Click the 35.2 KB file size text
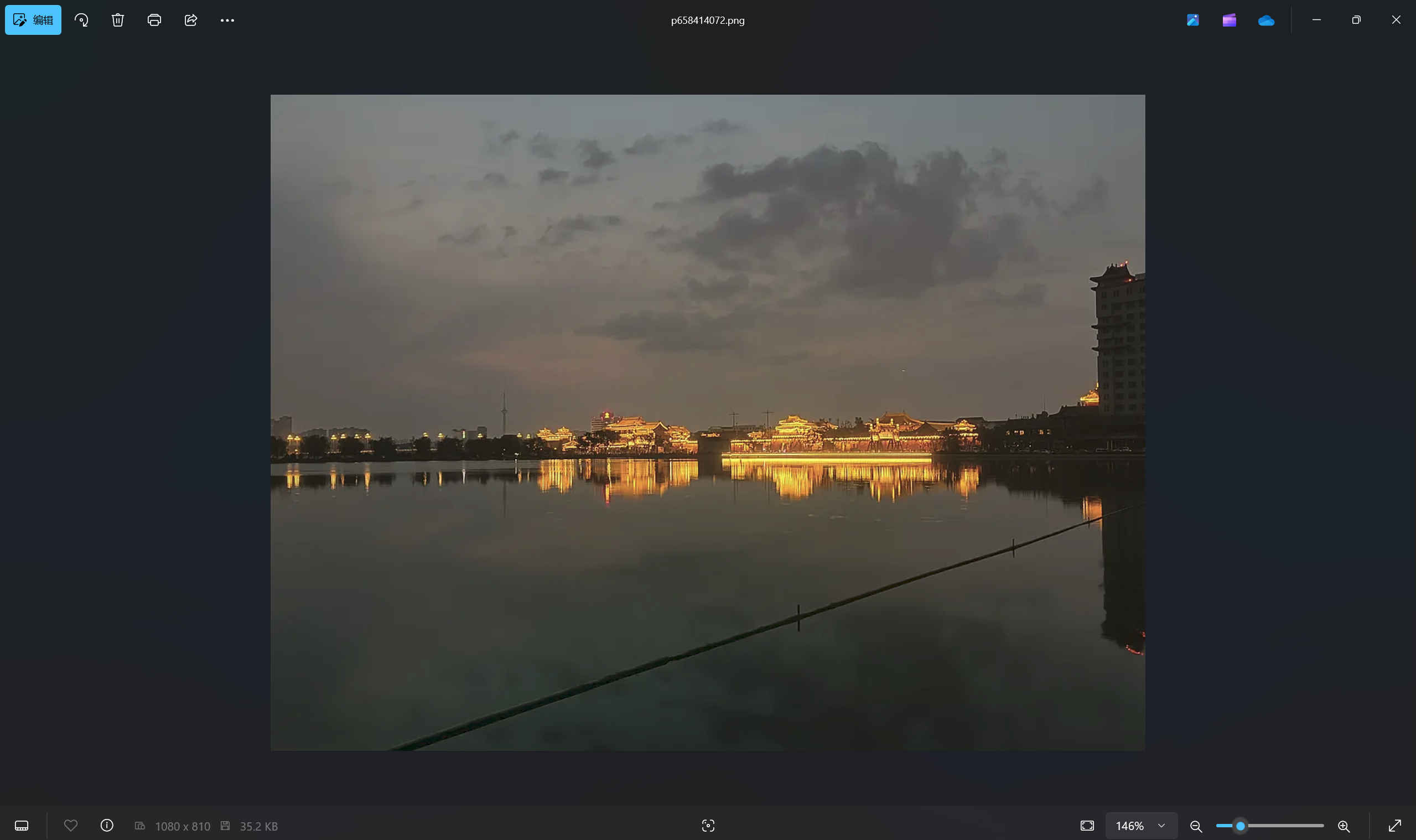 [x=258, y=826]
